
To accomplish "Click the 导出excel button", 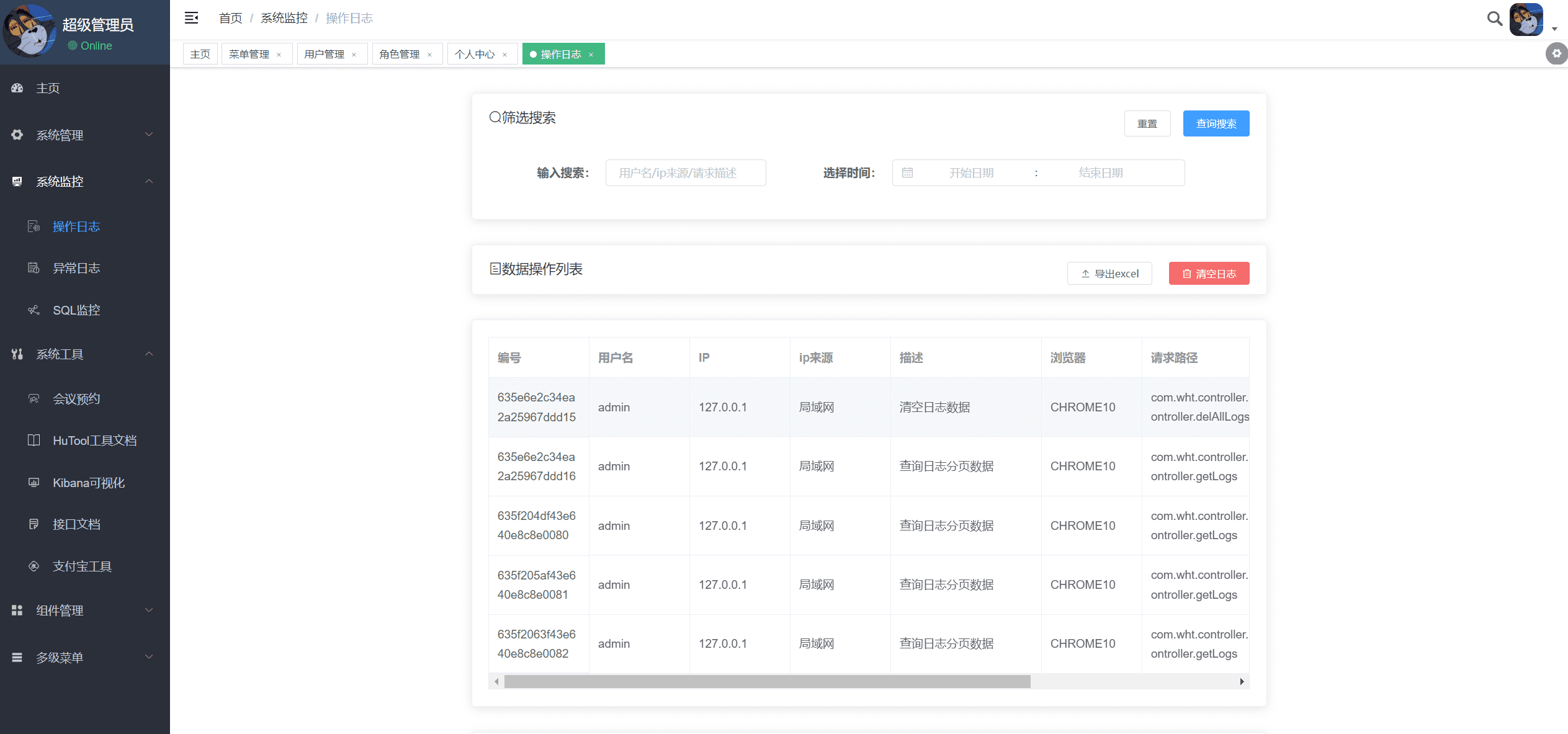I will coord(1109,274).
